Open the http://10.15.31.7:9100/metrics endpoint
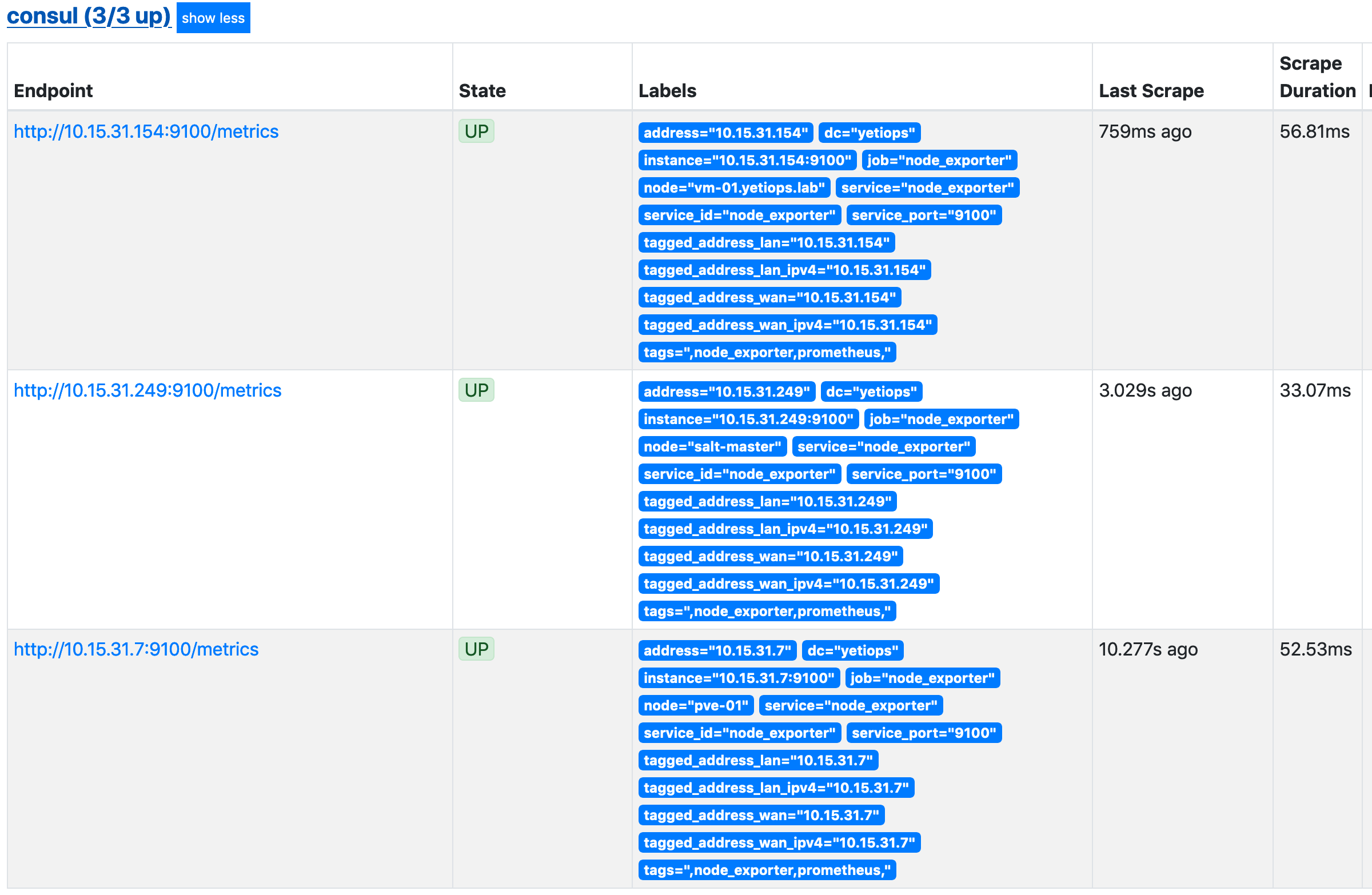The height and width of the screenshot is (895, 1372). click(x=135, y=649)
